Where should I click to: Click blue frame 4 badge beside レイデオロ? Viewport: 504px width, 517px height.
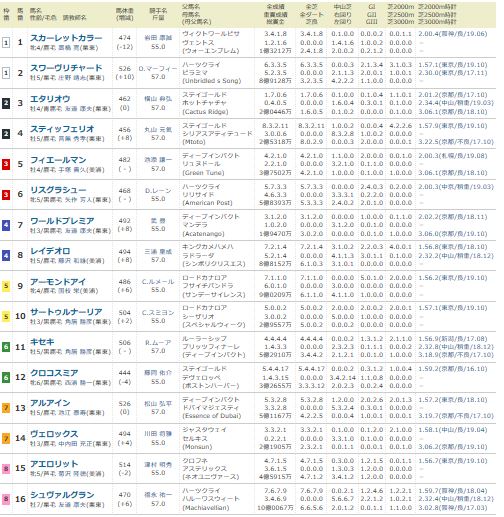[x=6, y=256]
